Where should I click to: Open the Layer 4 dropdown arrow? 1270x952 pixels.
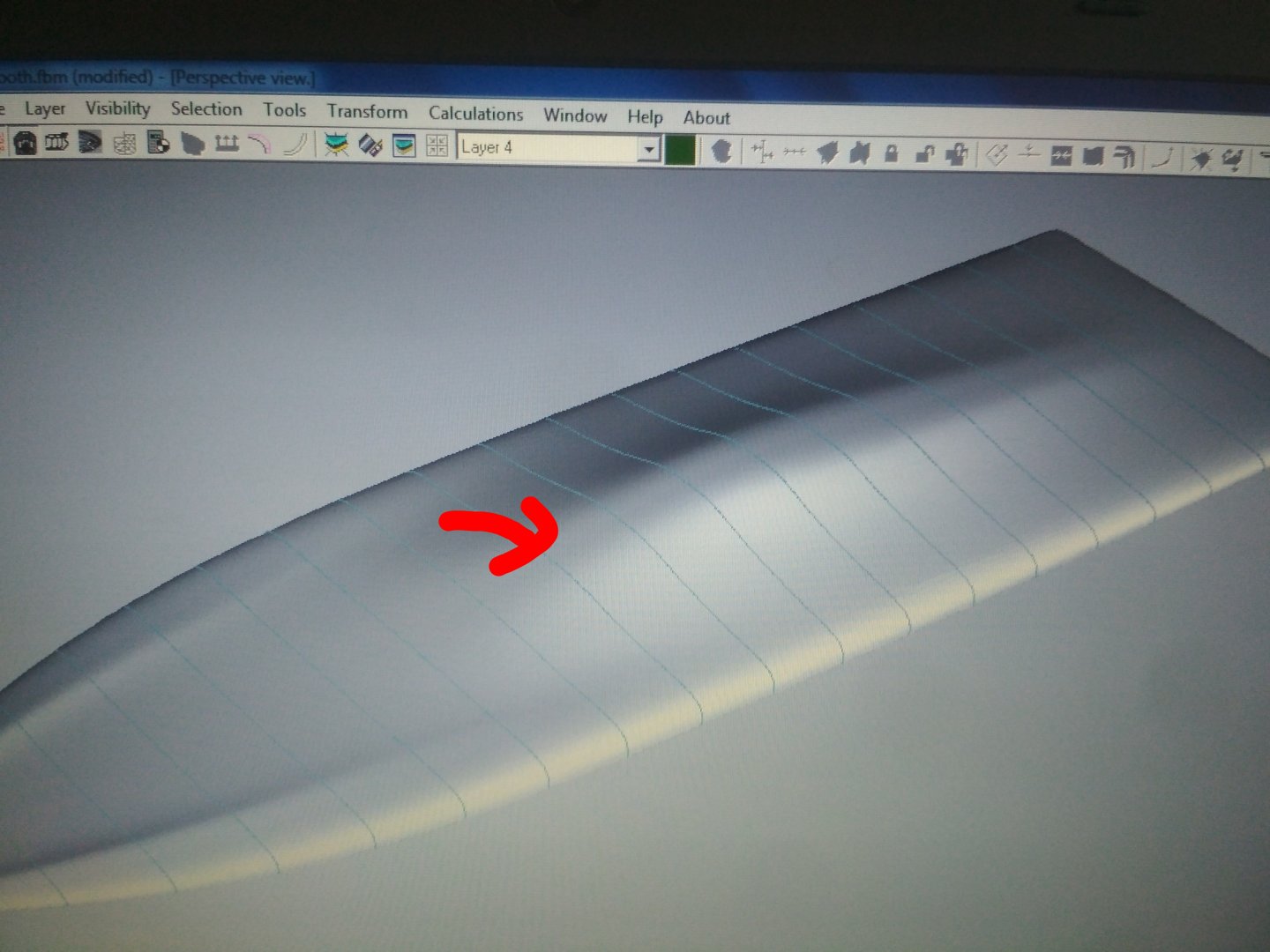pos(648,149)
